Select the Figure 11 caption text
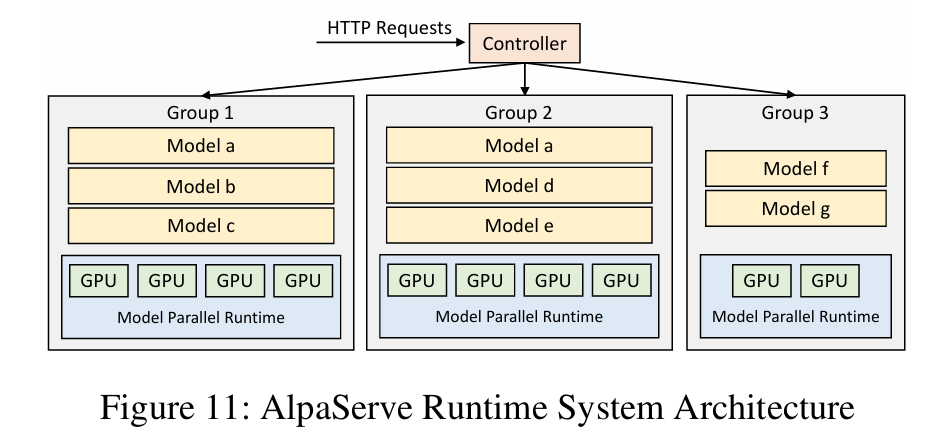 [477, 406]
